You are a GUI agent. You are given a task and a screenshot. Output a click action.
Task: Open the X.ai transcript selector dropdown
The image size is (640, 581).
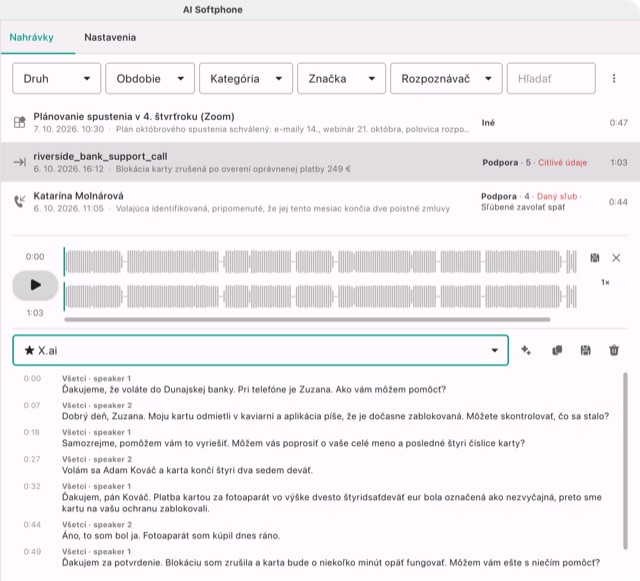(x=260, y=350)
